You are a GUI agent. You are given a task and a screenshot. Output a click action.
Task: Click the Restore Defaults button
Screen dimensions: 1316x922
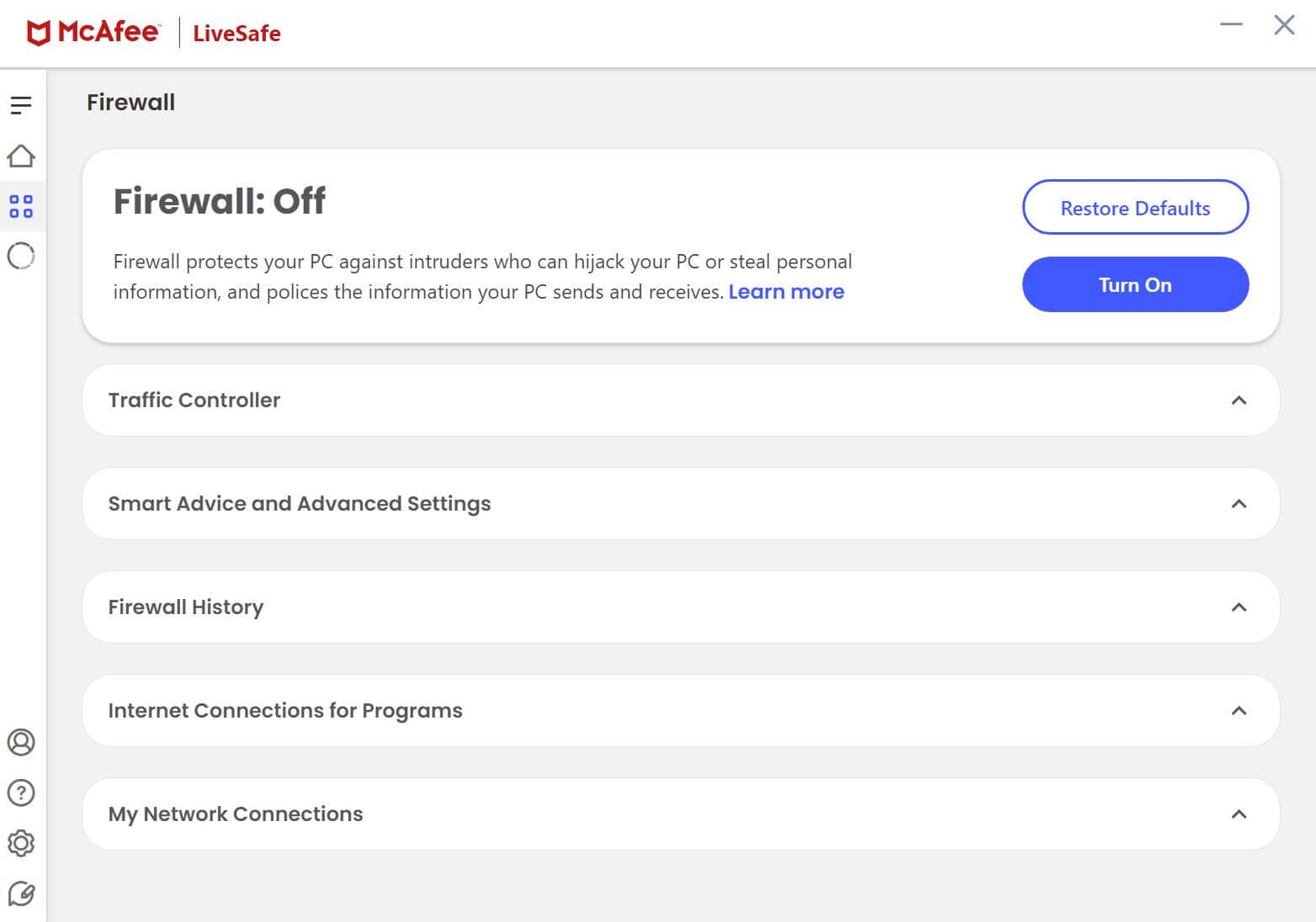[1135, 208]
